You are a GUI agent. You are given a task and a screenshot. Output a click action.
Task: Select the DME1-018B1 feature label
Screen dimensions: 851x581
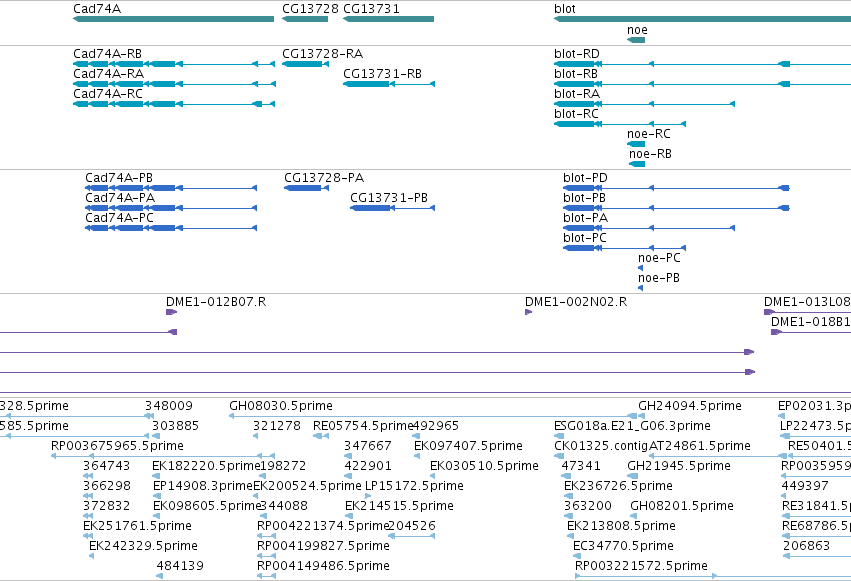pyautogui.click(x=811, y=322)
